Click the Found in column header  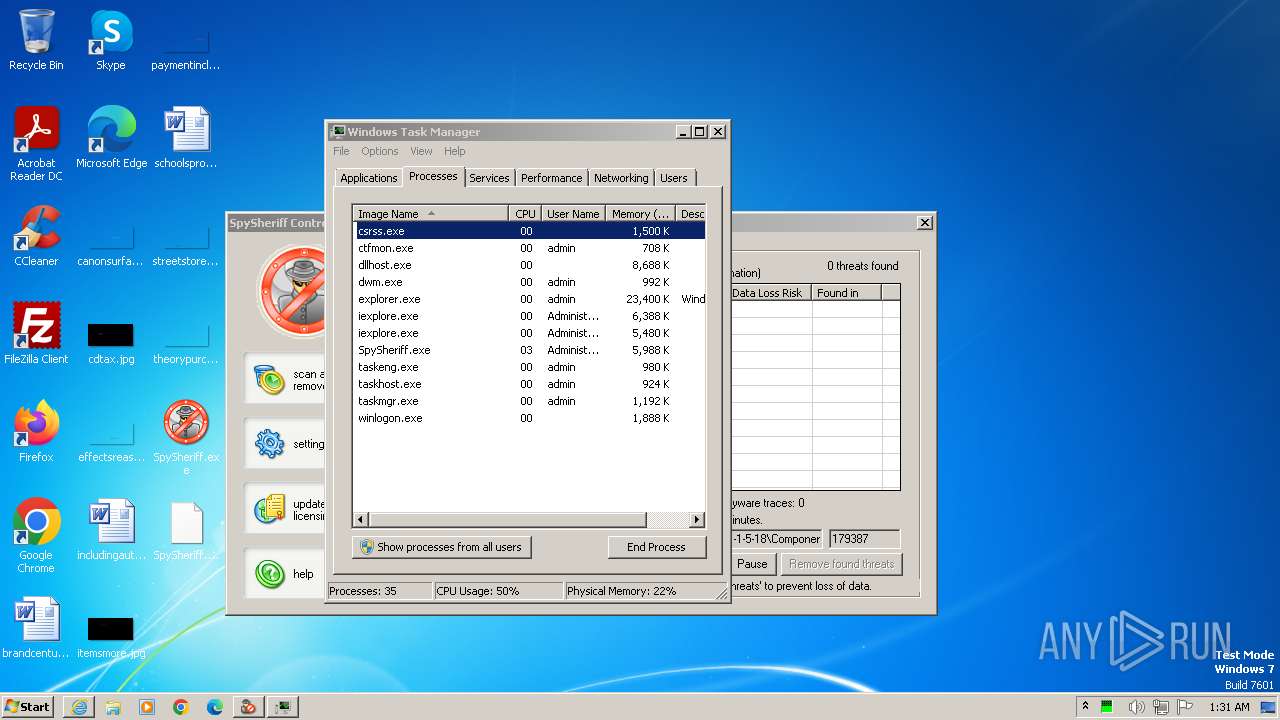tap(846, 293)
